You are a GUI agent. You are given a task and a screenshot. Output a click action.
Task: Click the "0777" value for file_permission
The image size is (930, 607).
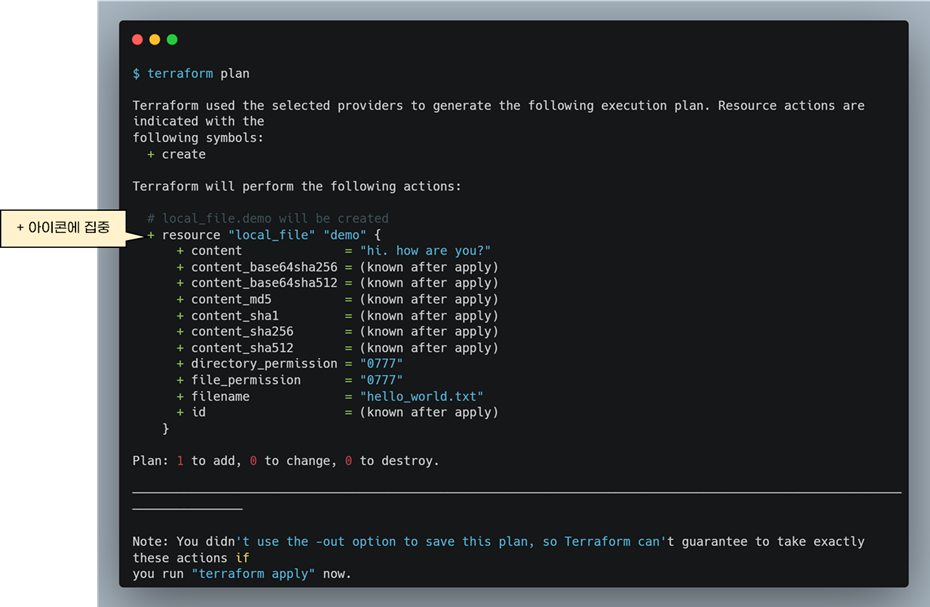pyautogui.click(x=381, y=380)
